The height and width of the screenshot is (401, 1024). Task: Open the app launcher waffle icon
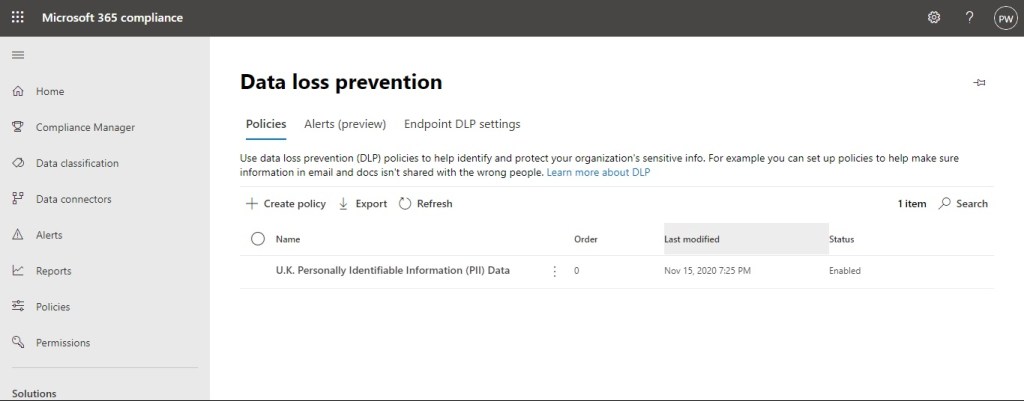17,17
